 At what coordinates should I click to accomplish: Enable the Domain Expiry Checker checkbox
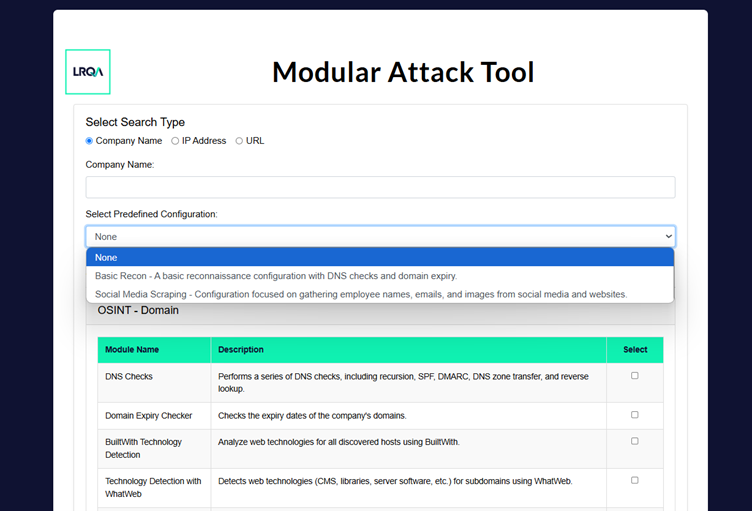(634, 415)
